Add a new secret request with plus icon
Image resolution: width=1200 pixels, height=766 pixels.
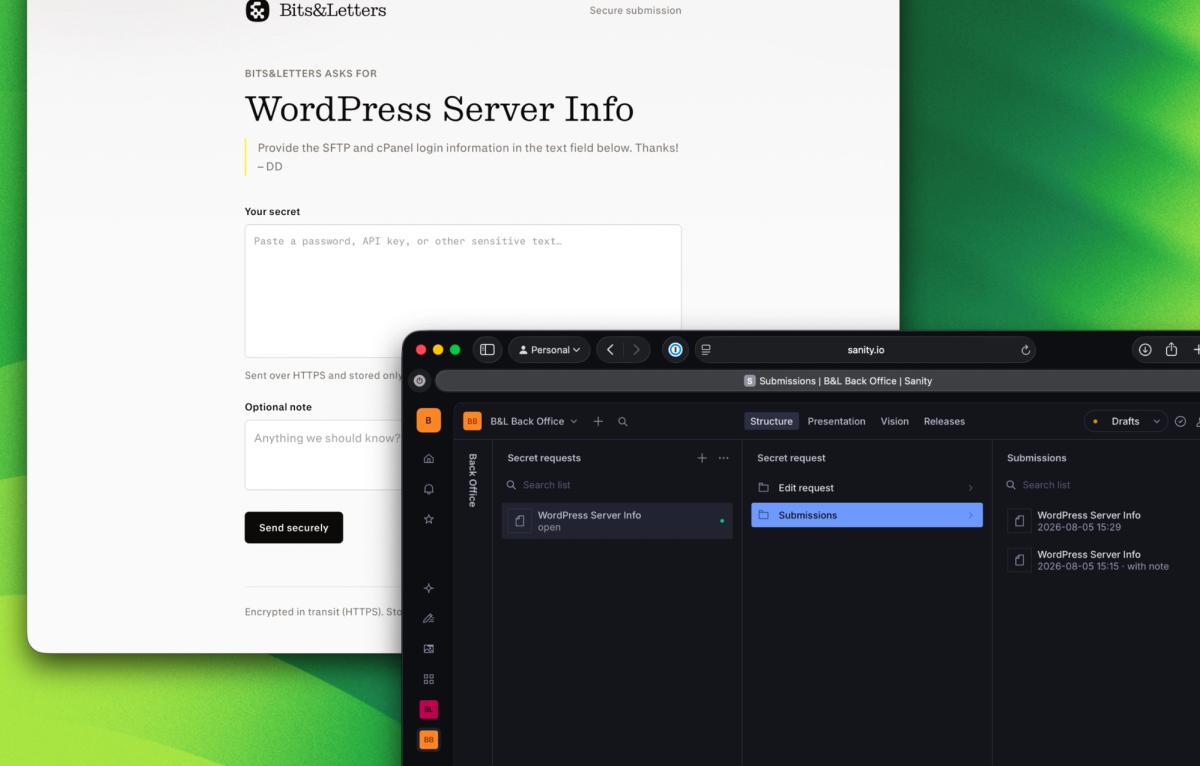coord(702,458)
